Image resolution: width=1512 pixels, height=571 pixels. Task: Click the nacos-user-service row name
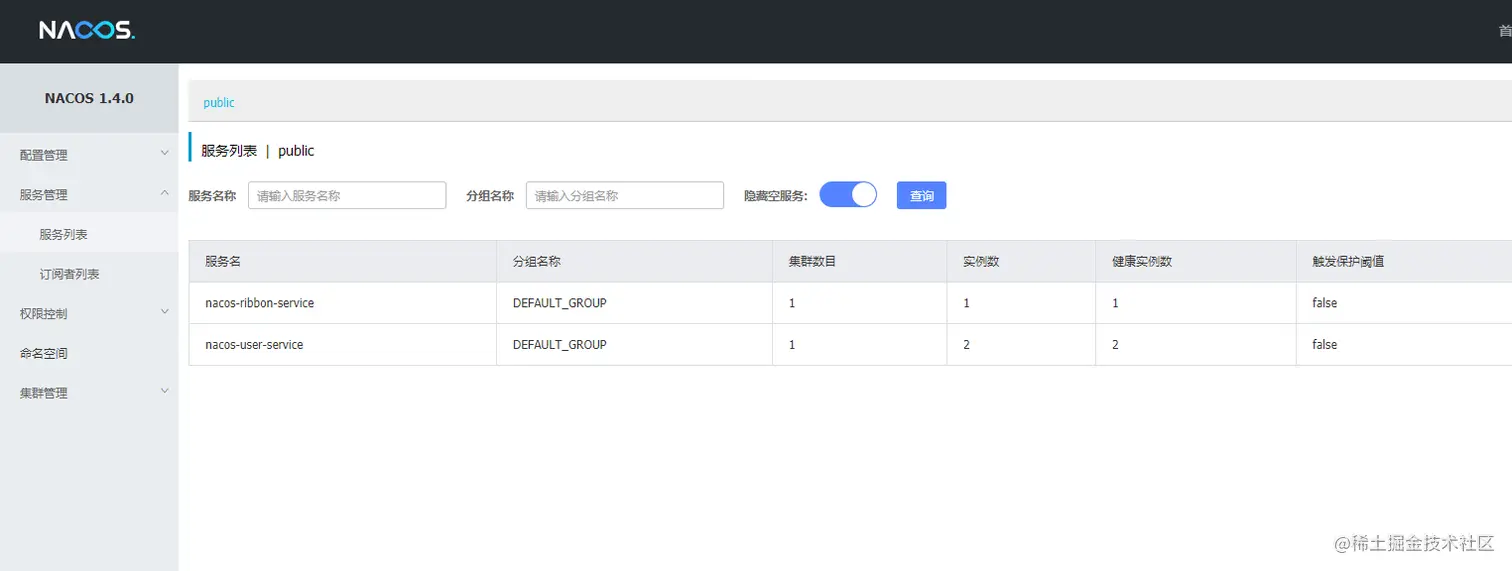254,344
